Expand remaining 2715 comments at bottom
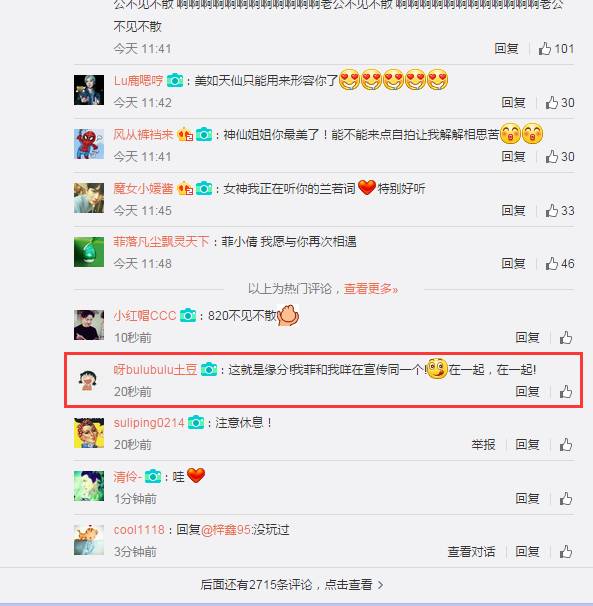This screenshot has width=593, height=606. pyautogui.click(x=292, y=584)
